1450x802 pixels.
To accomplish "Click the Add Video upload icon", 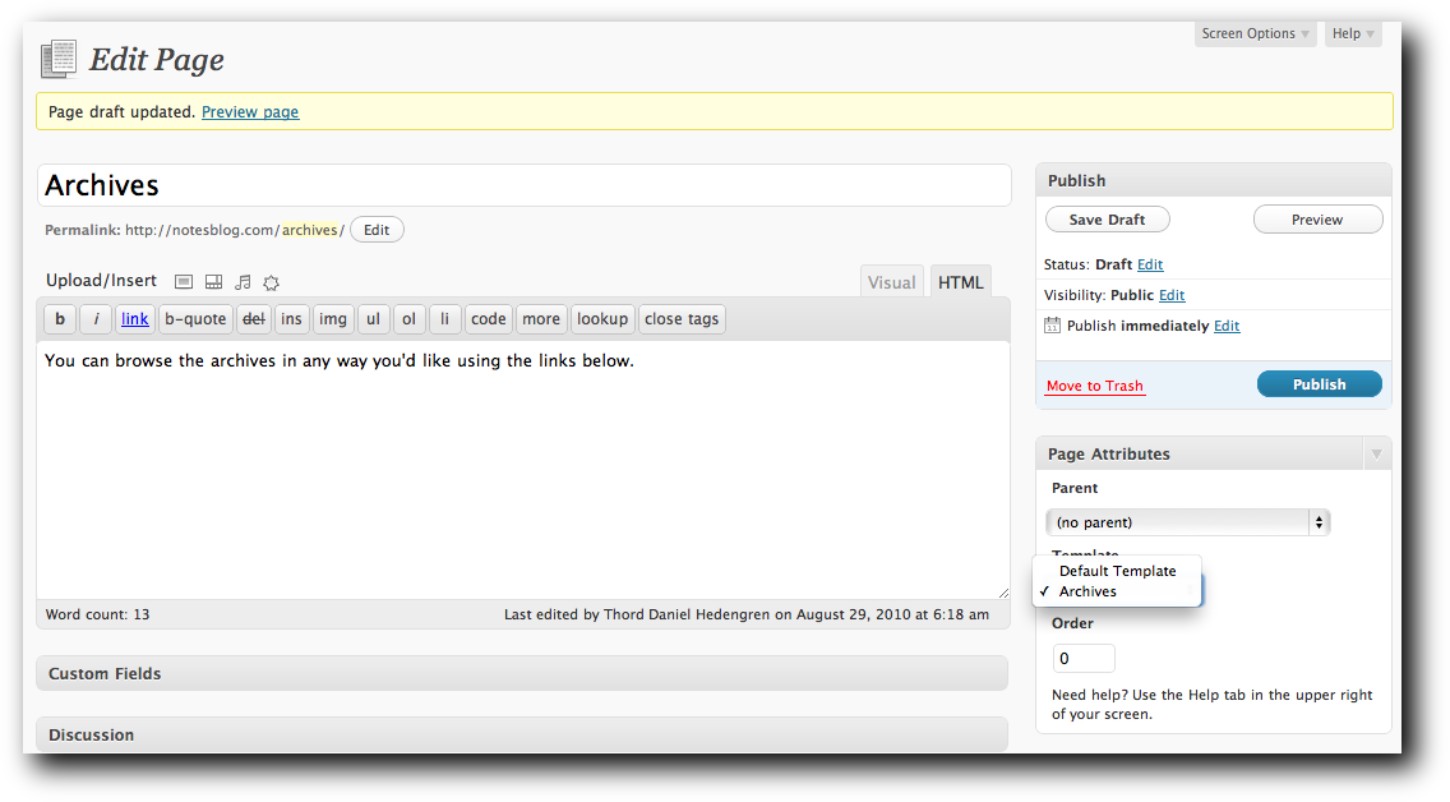I will coord(213,283).
